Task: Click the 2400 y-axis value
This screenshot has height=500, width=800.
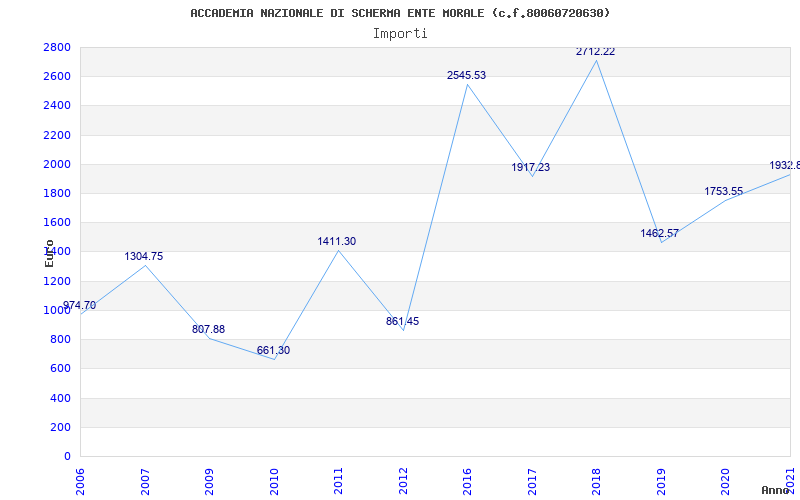Action: pos(57,106)
